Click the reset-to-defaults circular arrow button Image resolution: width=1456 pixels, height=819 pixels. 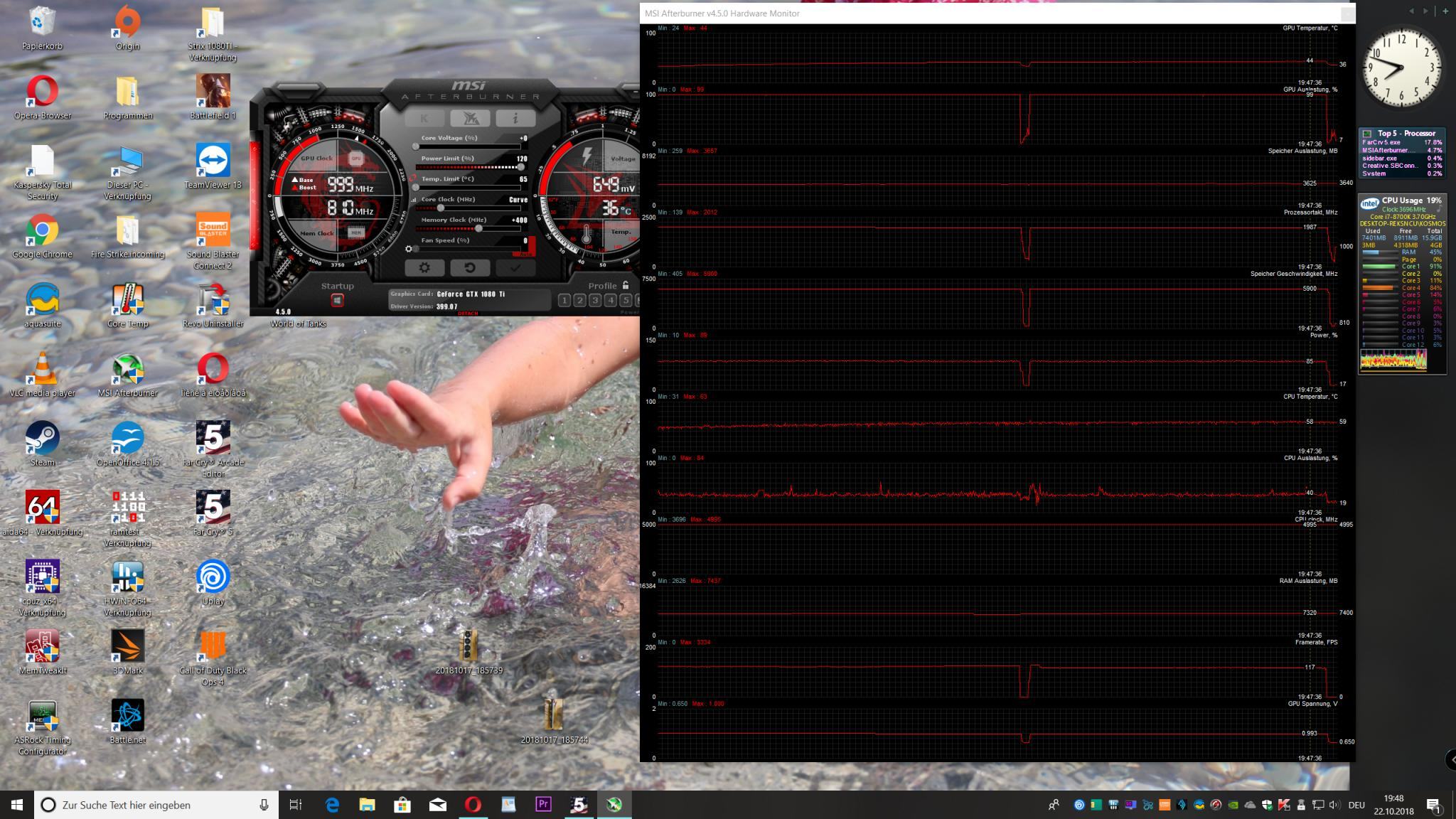tap(469, 268)
